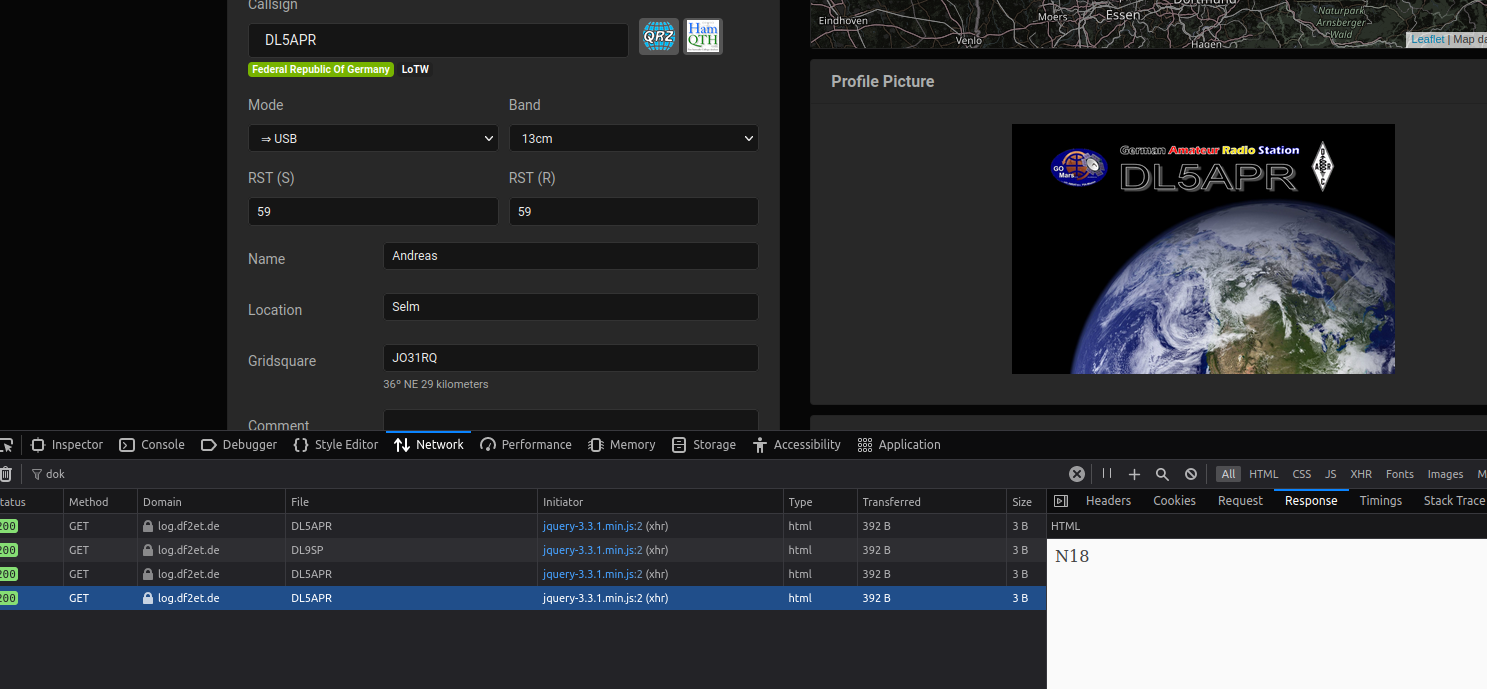Sort requests by the Domain column header

click(212, 502)
